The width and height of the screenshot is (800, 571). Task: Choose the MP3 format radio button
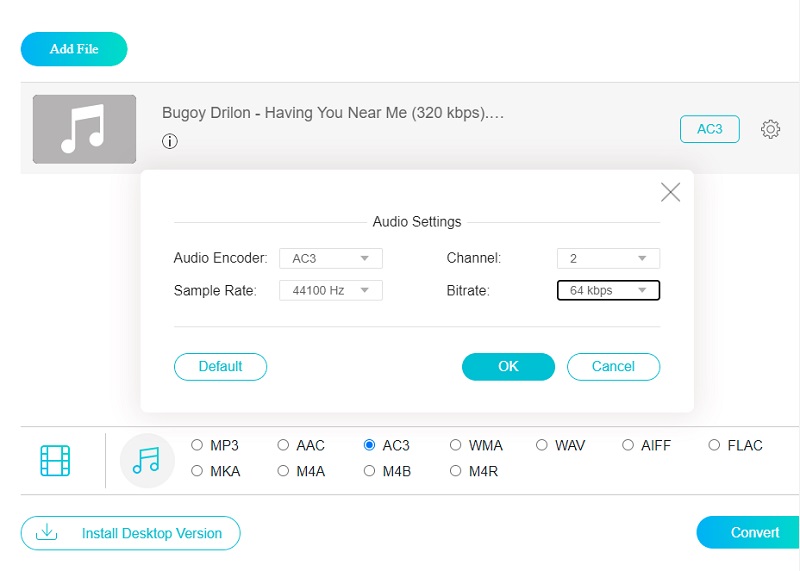click(197, 445)
